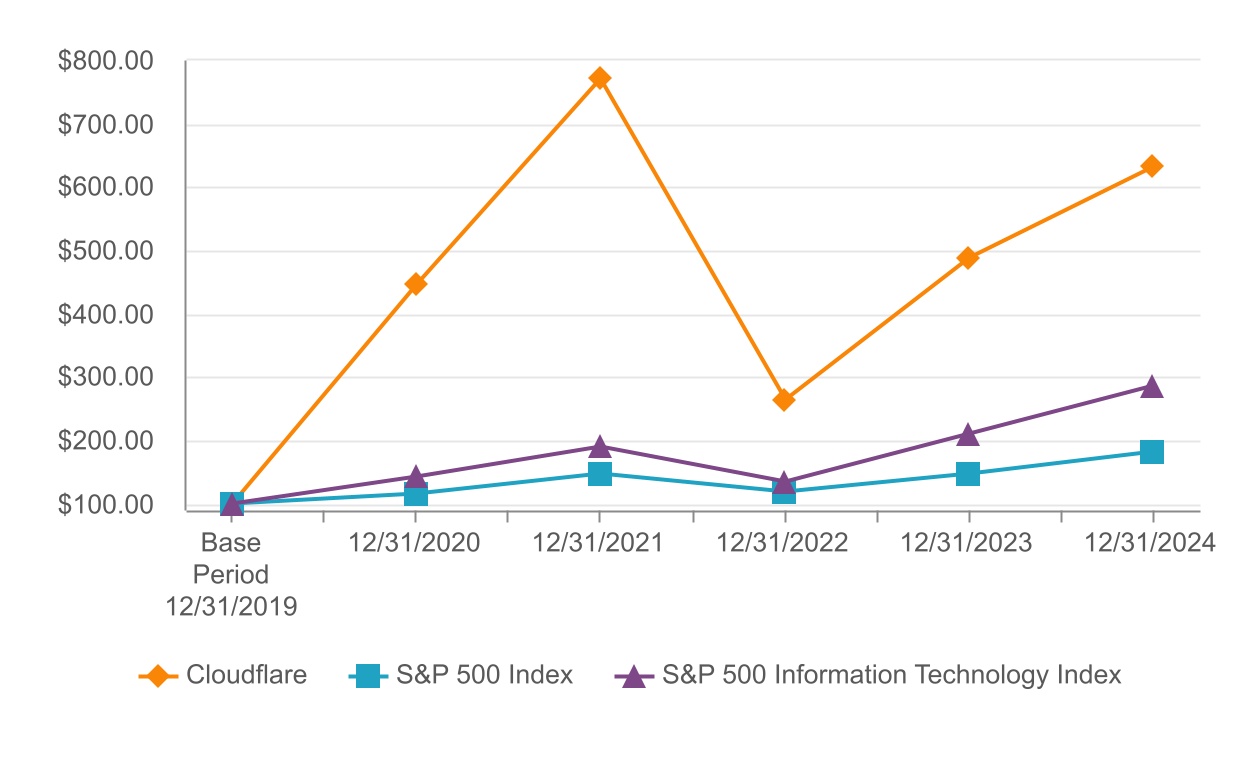Select the "Cloudflare" legend text label
Image resolution: width=1260 pixels, height=760 pixels.
click(x=246, y=675)
